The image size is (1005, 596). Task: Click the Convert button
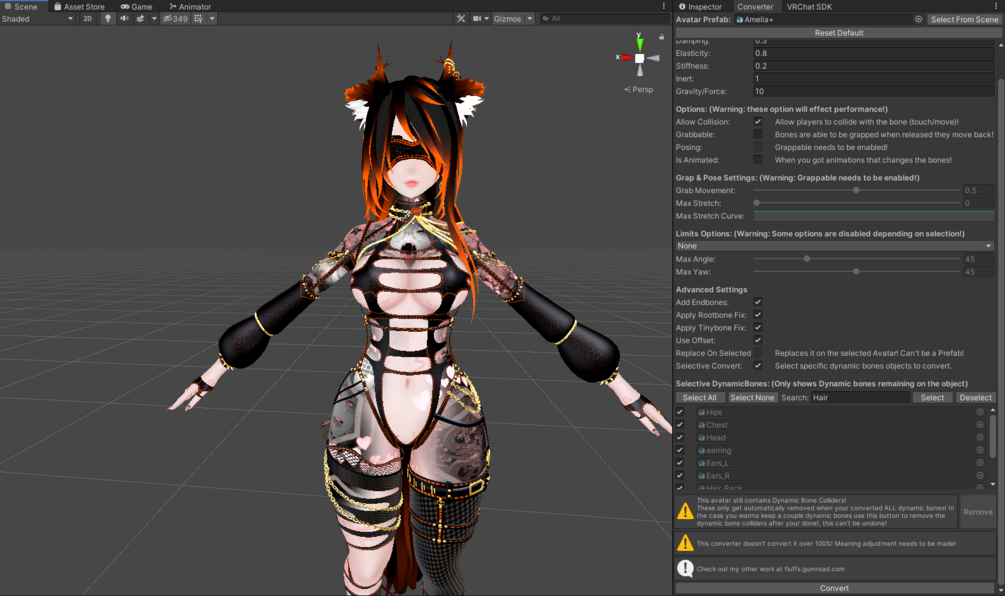pyautogui.click(x=834, y=588)
